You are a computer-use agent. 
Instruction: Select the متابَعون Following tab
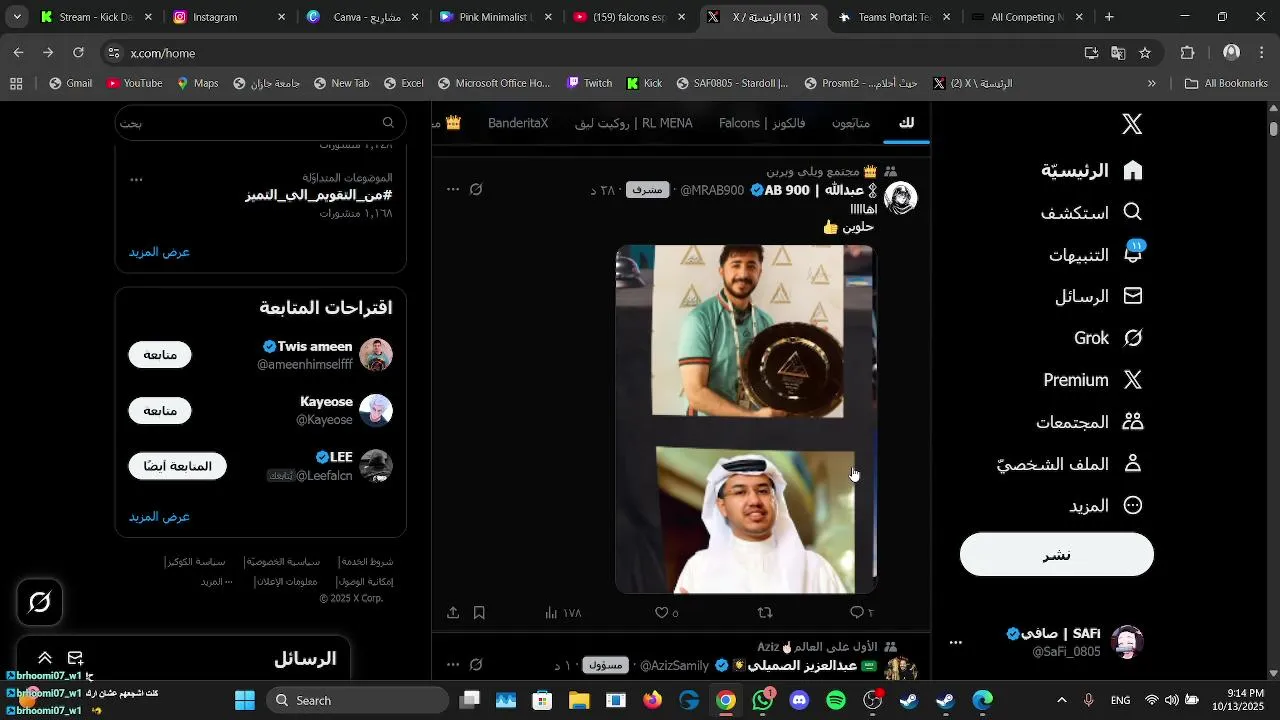coord(851,123)
